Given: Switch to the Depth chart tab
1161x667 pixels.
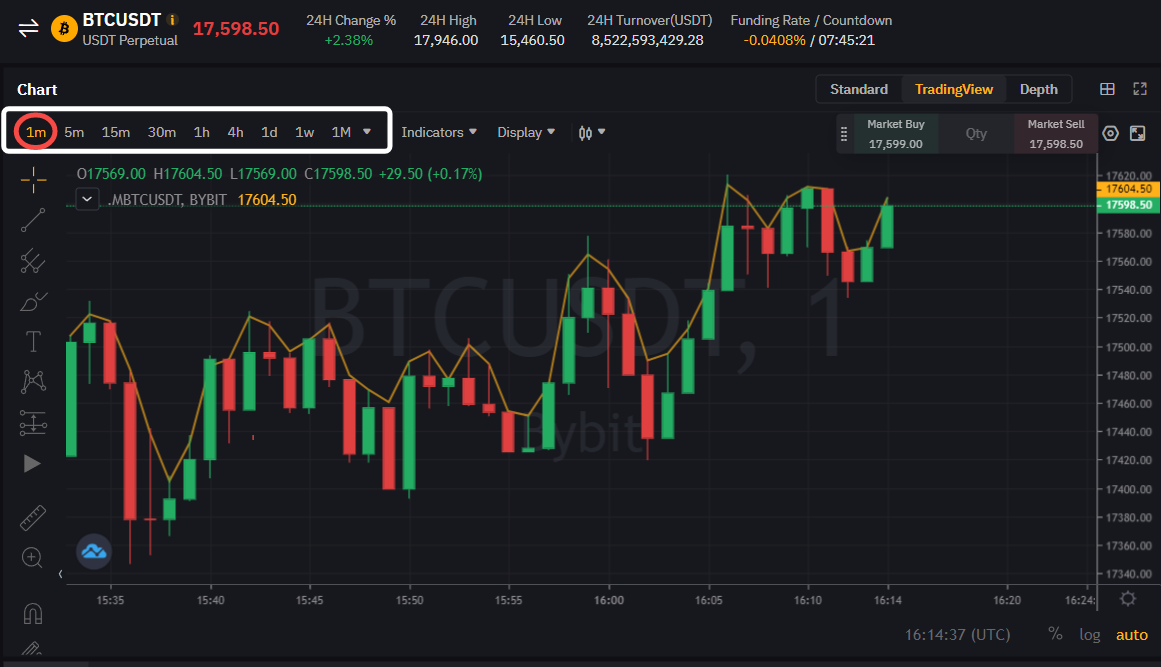Looking at the screenshot, I should coord(1038,89).
